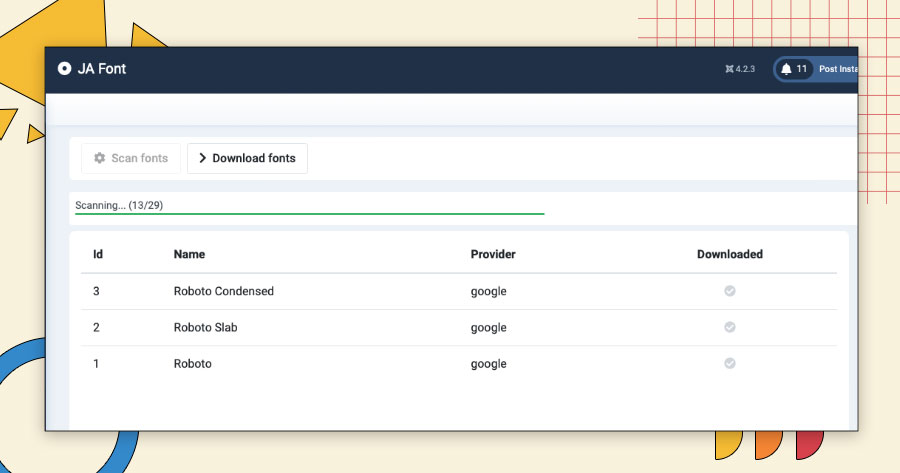This screenshot has width=900, height=473.
Task: Click the green scanning progress bar
Action: point(309,214)
